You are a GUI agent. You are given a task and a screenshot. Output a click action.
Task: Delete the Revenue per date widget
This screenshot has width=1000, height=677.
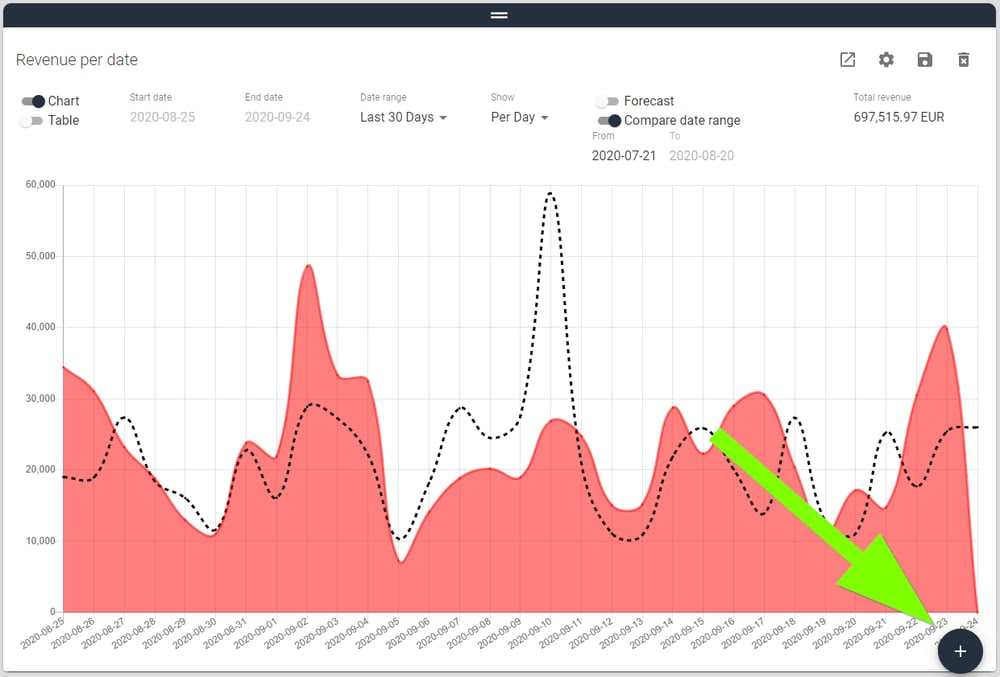coord(963,60)
